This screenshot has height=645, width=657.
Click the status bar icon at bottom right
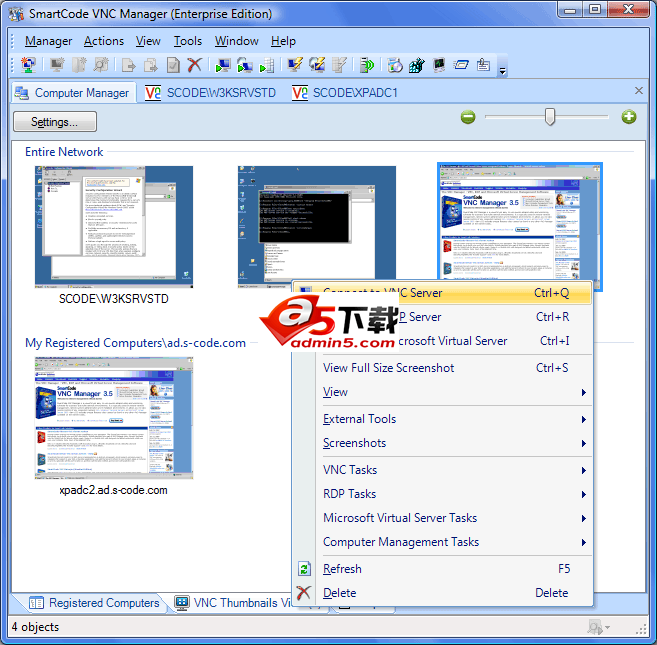[x=595, y=627]
